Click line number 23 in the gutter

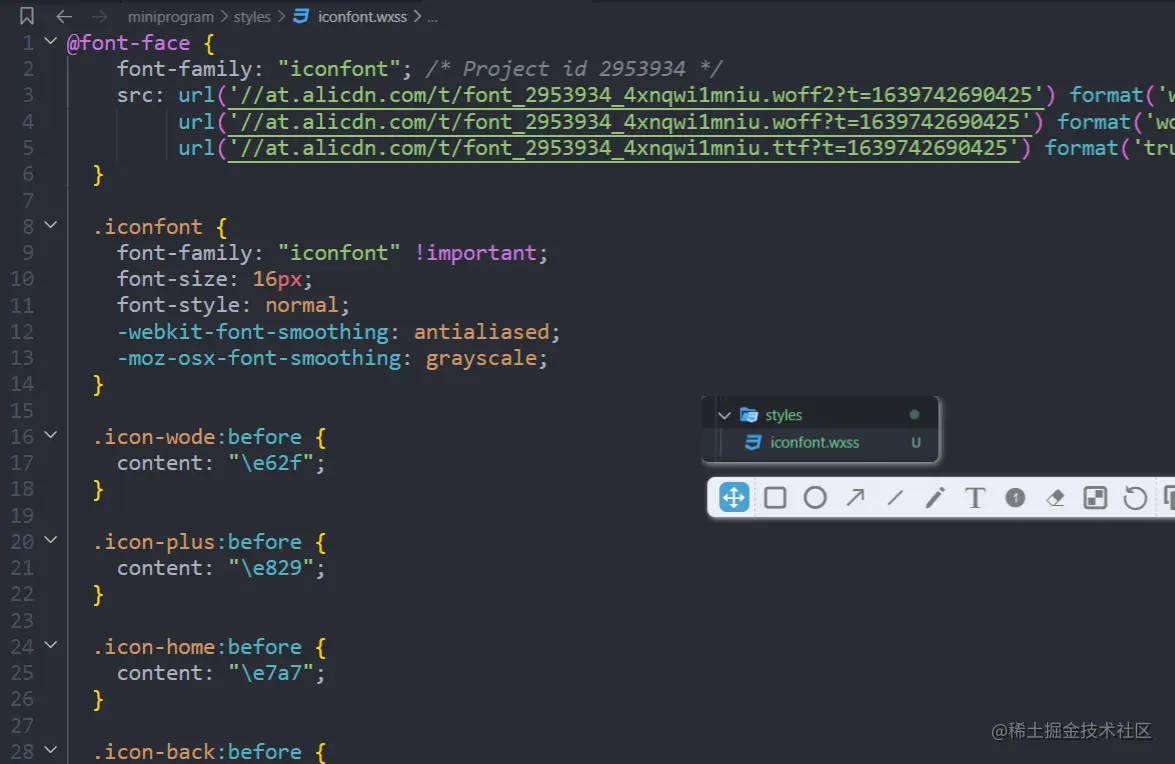pyautogui.click(x=22, y=620)
